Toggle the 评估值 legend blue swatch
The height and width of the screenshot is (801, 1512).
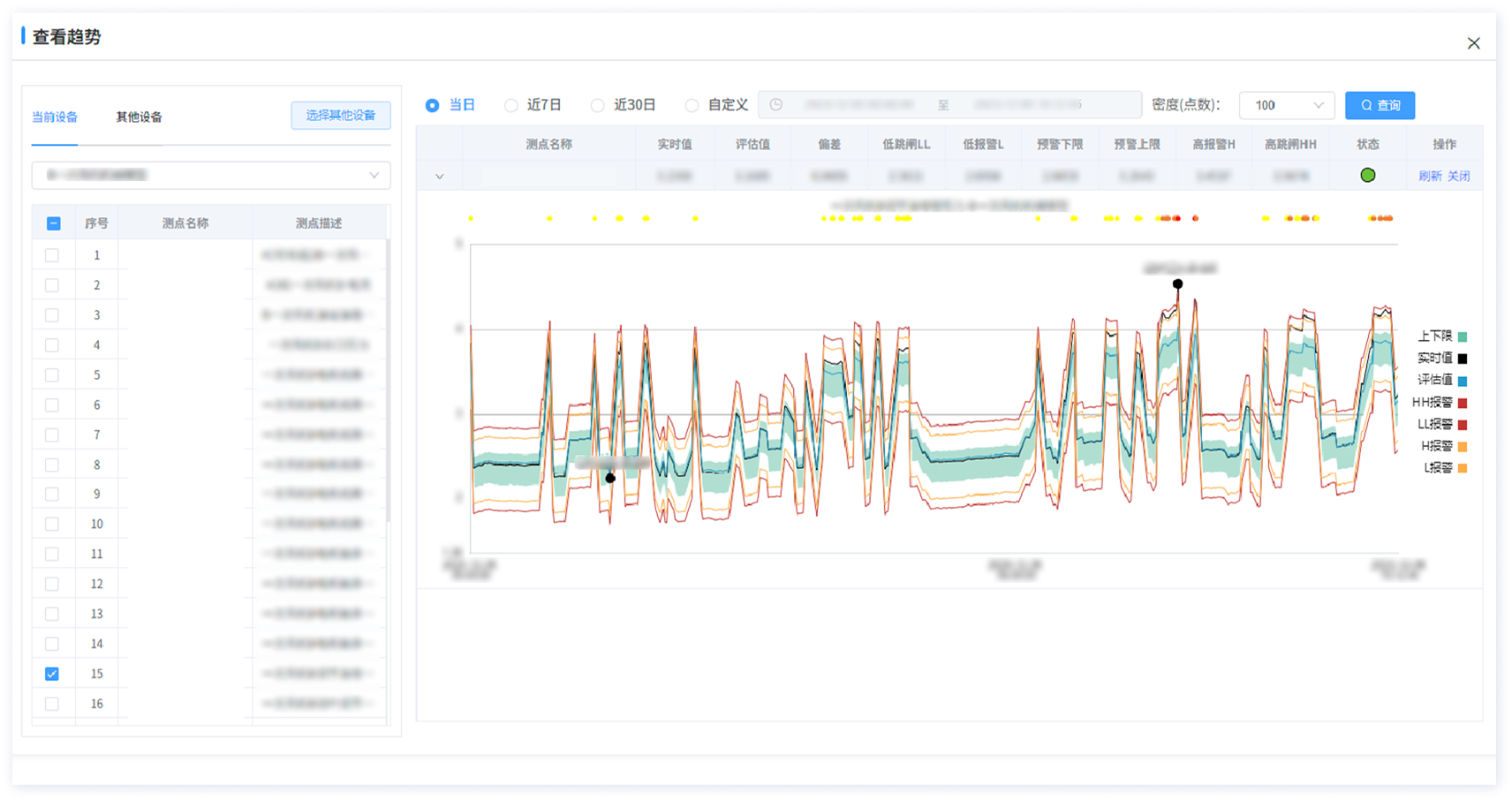click(x=1463, y=381)
